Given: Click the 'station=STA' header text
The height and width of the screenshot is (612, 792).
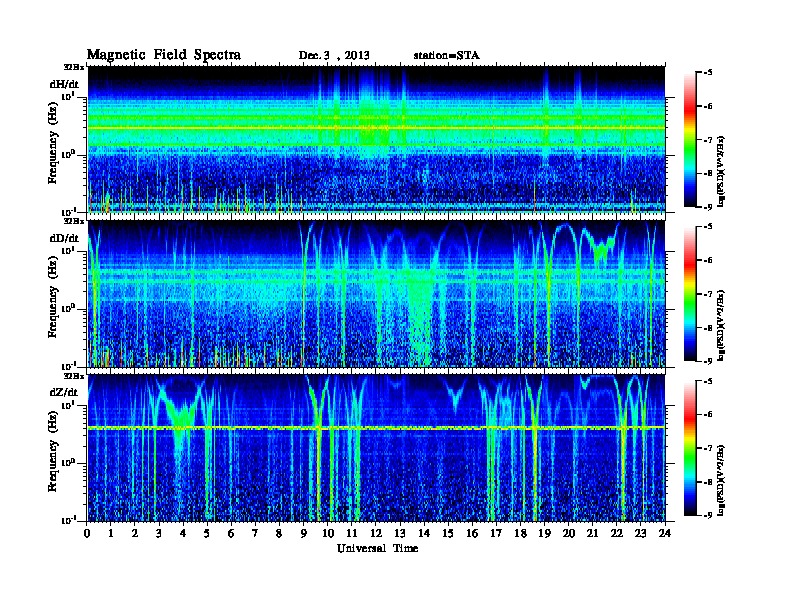Looking at the screenshot, I should pos(447,56).
